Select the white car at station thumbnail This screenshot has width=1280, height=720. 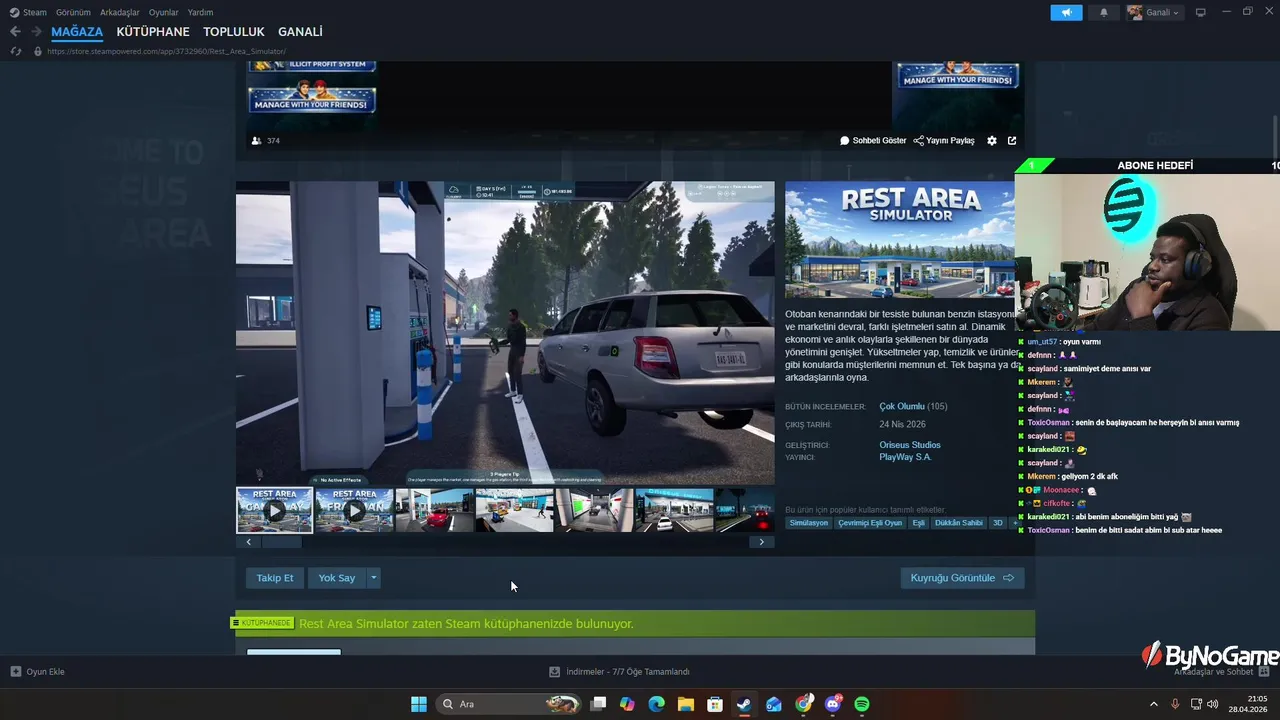[x=674, y=510]
